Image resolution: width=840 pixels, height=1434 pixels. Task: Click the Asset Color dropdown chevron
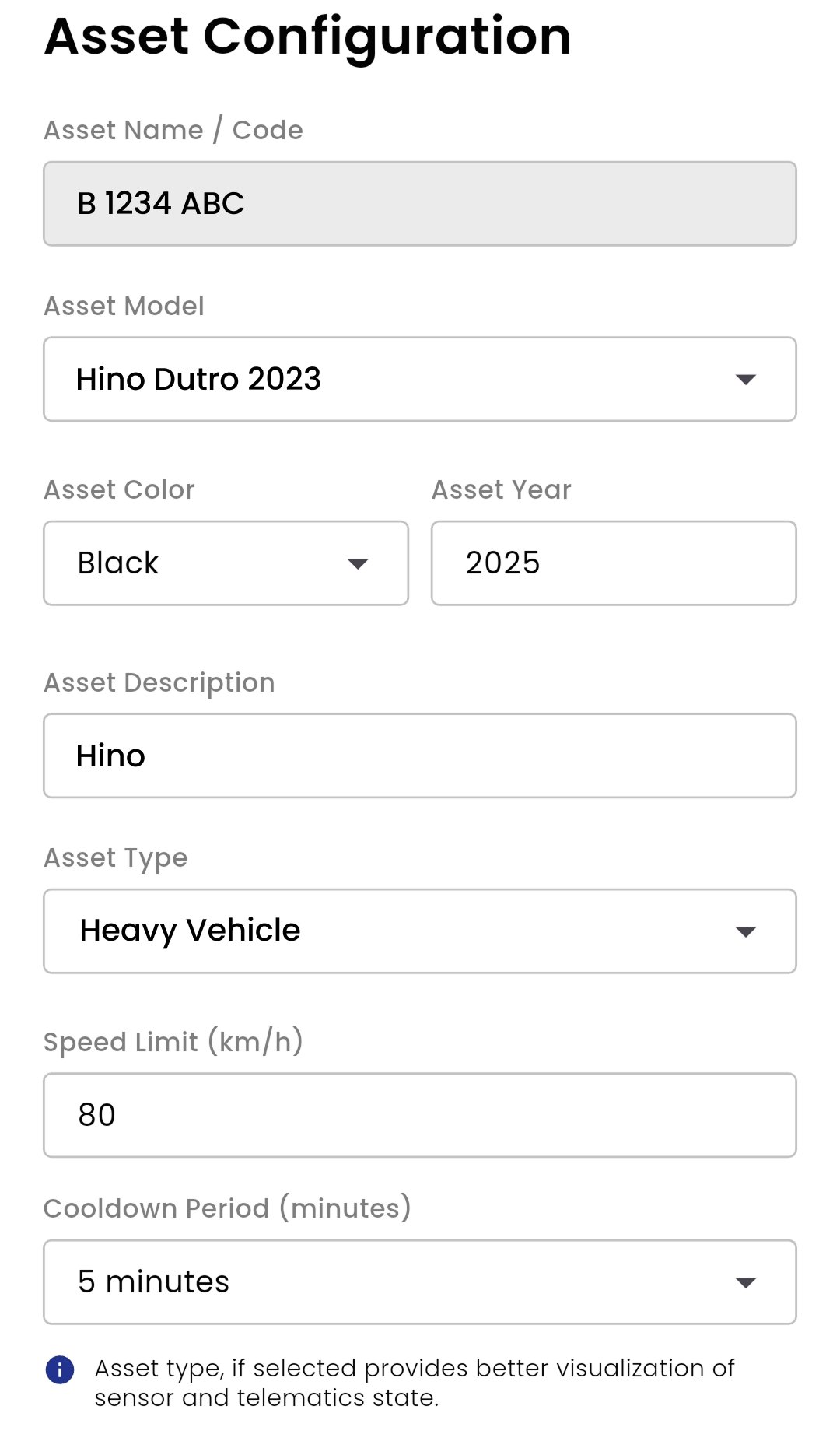tap(359, 563)
